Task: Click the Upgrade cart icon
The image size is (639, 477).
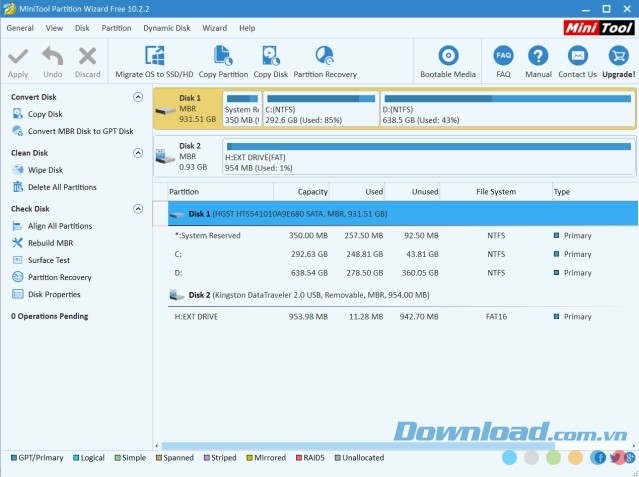Action: tap(619, 55)
